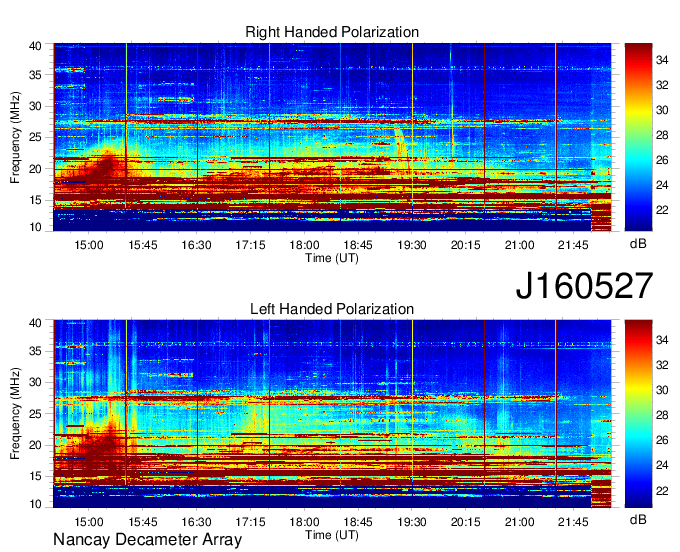Click the 35 MHz tick of Left Handed plot
The height and width of the screenshot is (552, 680).
tap(35, 351)
